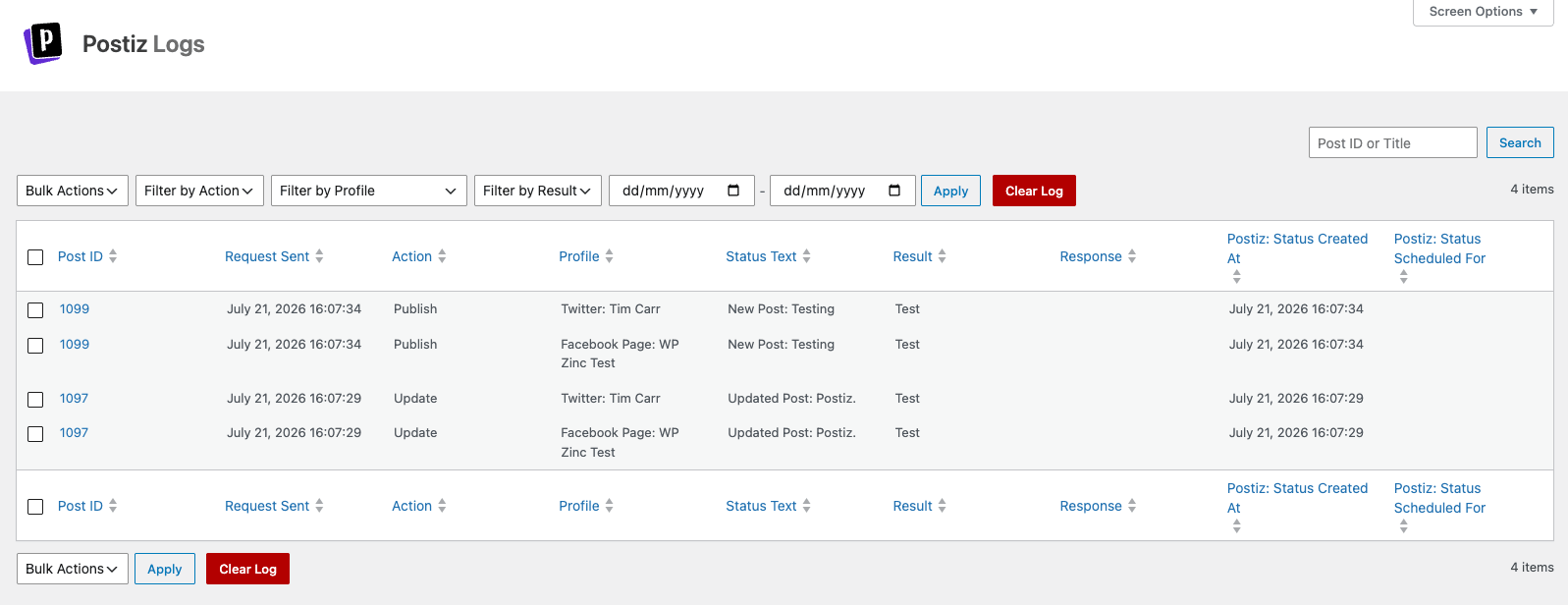Click sort arrows under footer Status Scheduled For header
This screenshot has width=1568, height=605.
point(1403,526)
